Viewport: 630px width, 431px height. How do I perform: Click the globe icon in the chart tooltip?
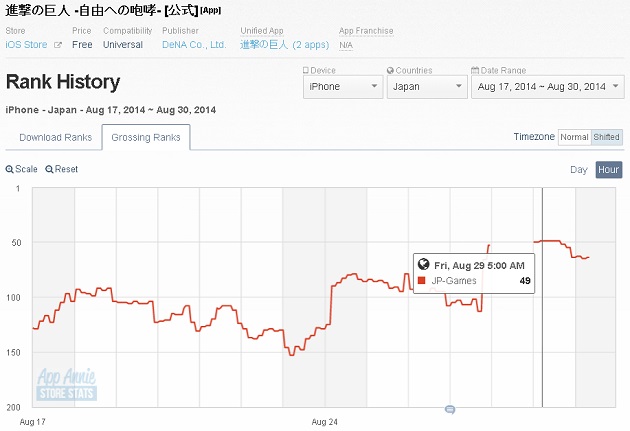click(x=423, y=264)
